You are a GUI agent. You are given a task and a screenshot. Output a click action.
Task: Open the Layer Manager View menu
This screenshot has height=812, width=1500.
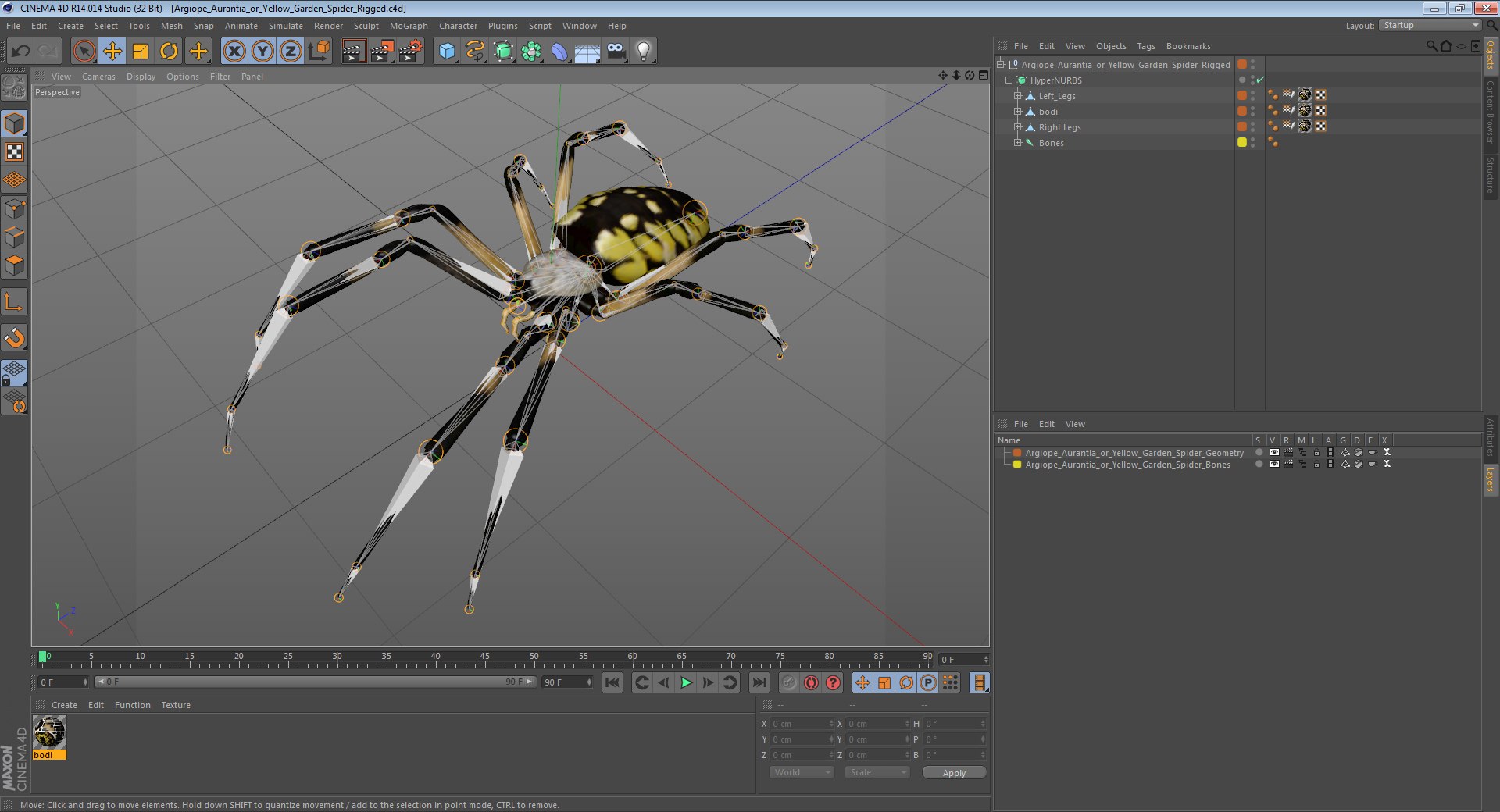1075,424
